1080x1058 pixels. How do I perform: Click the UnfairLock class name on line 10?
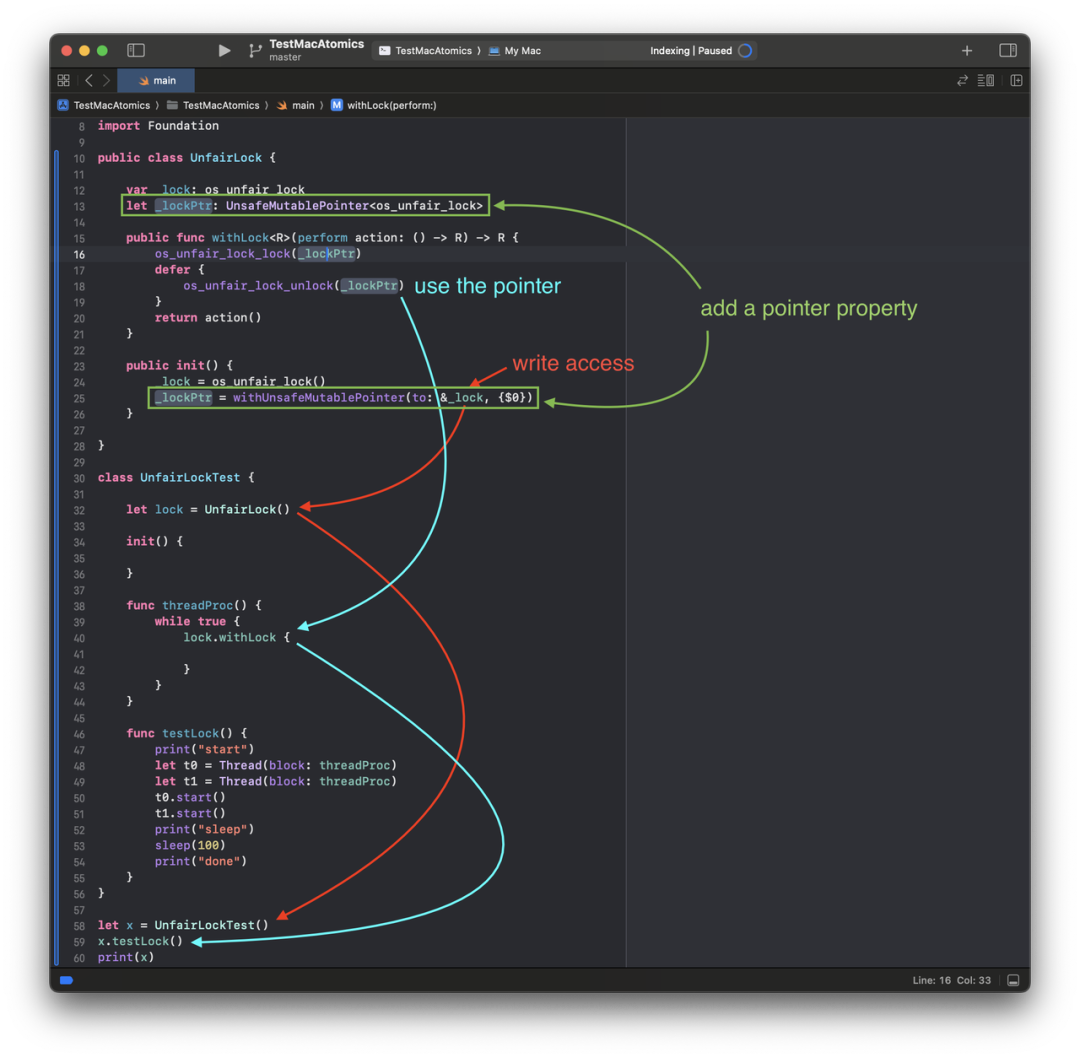tap(226, 158)
